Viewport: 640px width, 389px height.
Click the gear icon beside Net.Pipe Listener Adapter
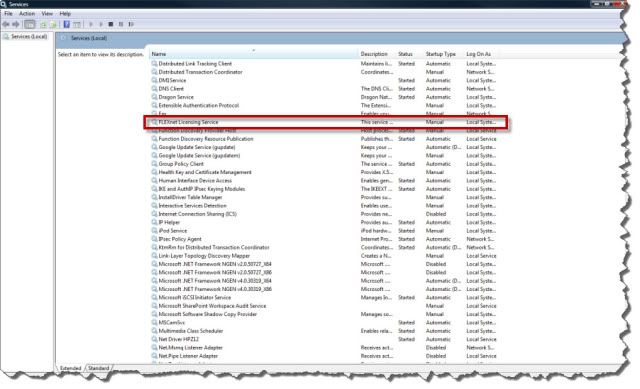pos(154,356)
